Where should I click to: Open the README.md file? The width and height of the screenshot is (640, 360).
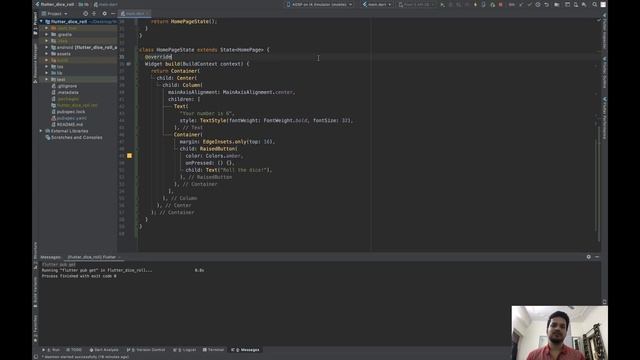click(x=67, y=124)
